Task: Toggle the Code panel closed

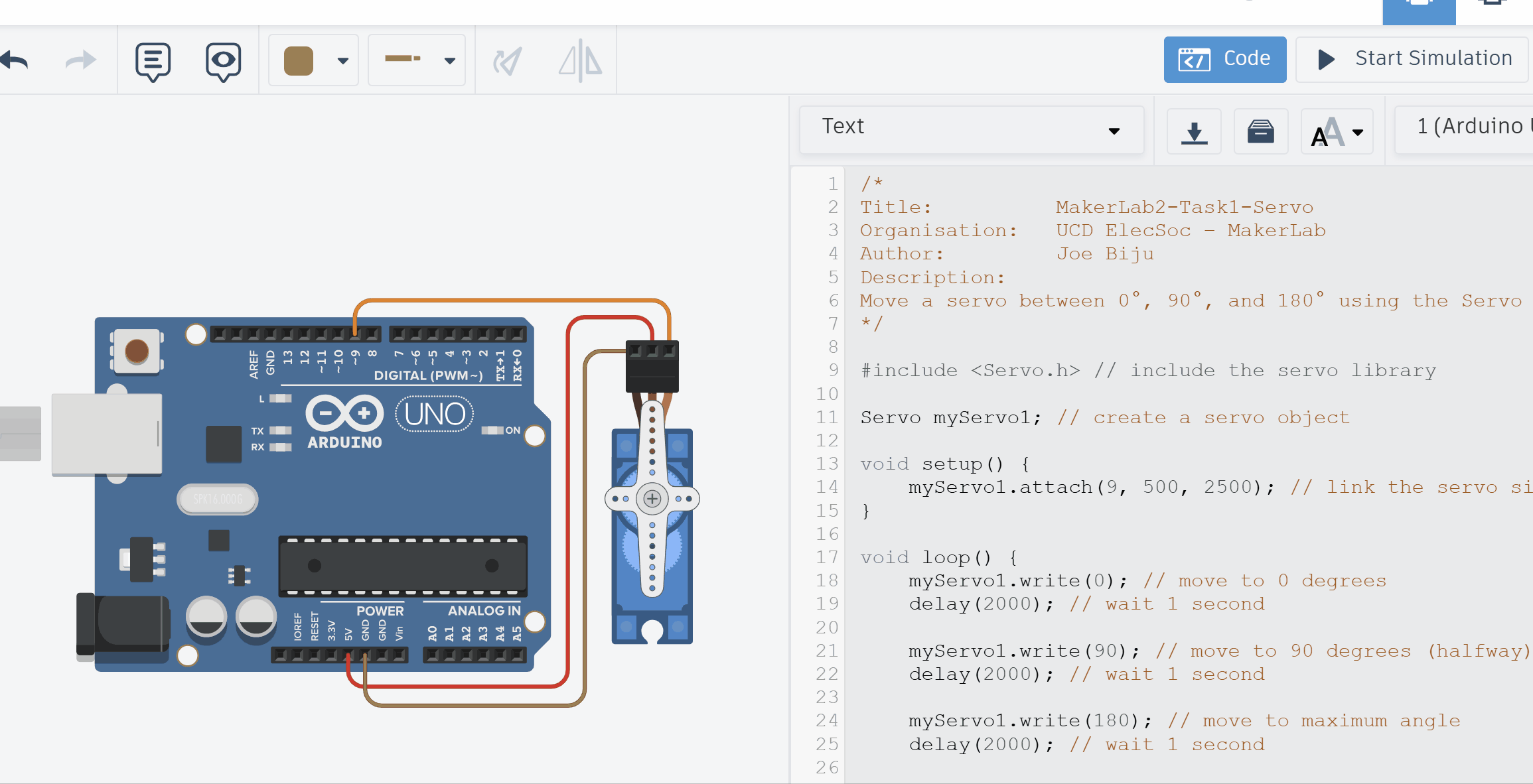Action: pyautogui.click(x=1224, y=59)
